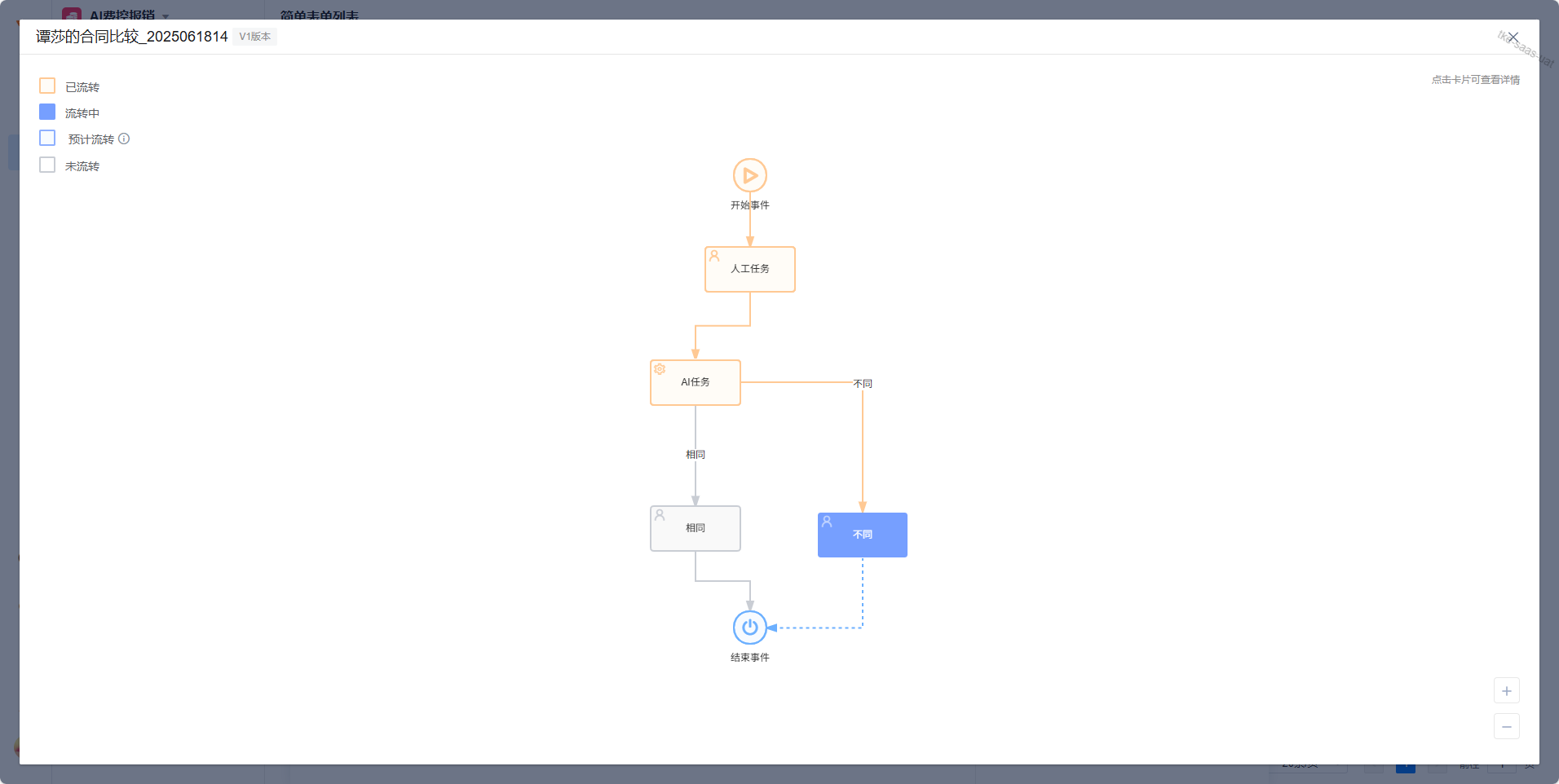
Task: Click the gear icon on AI任务 node
Action: coord(660,369)
